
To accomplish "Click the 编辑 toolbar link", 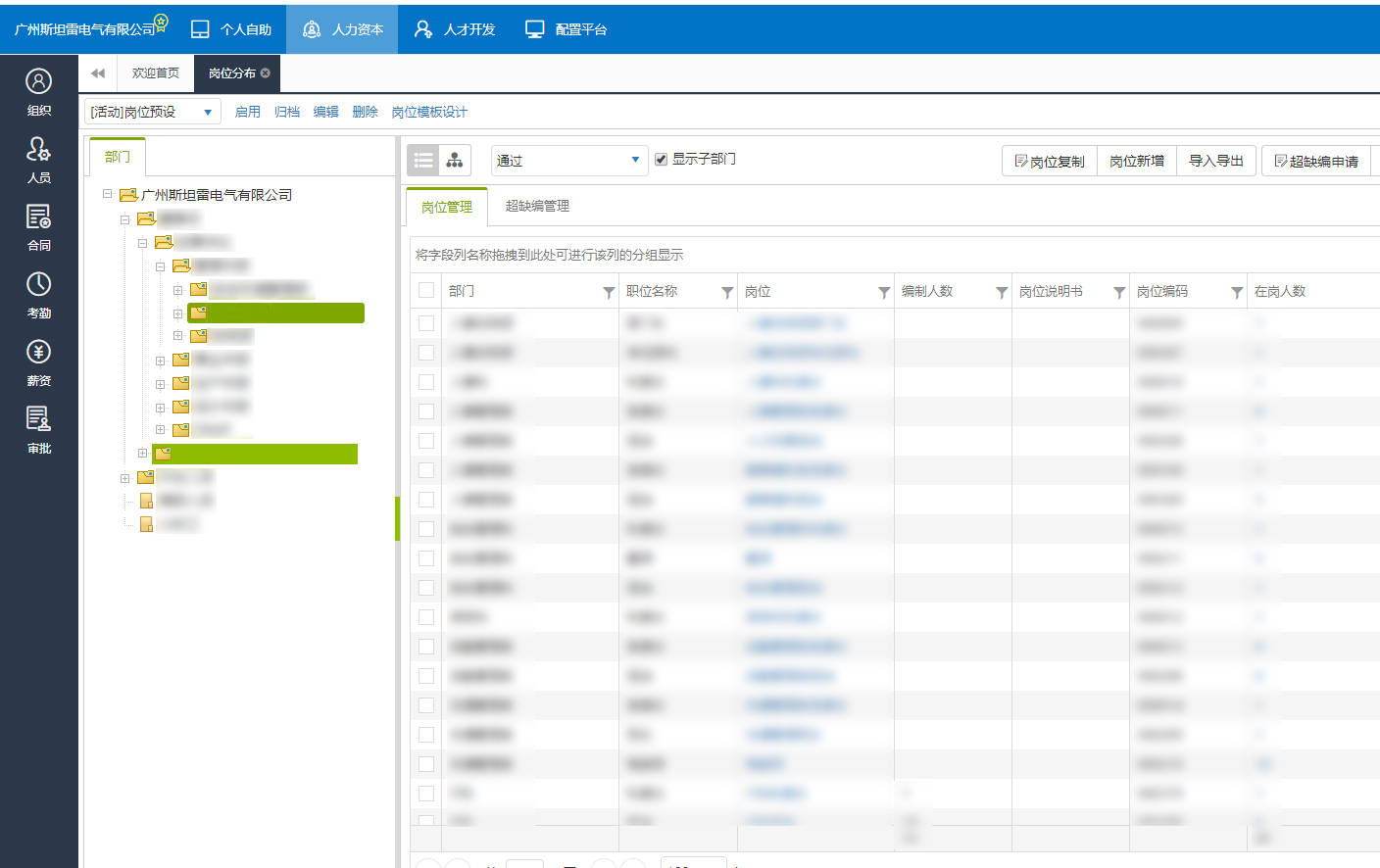I will 326,112.
